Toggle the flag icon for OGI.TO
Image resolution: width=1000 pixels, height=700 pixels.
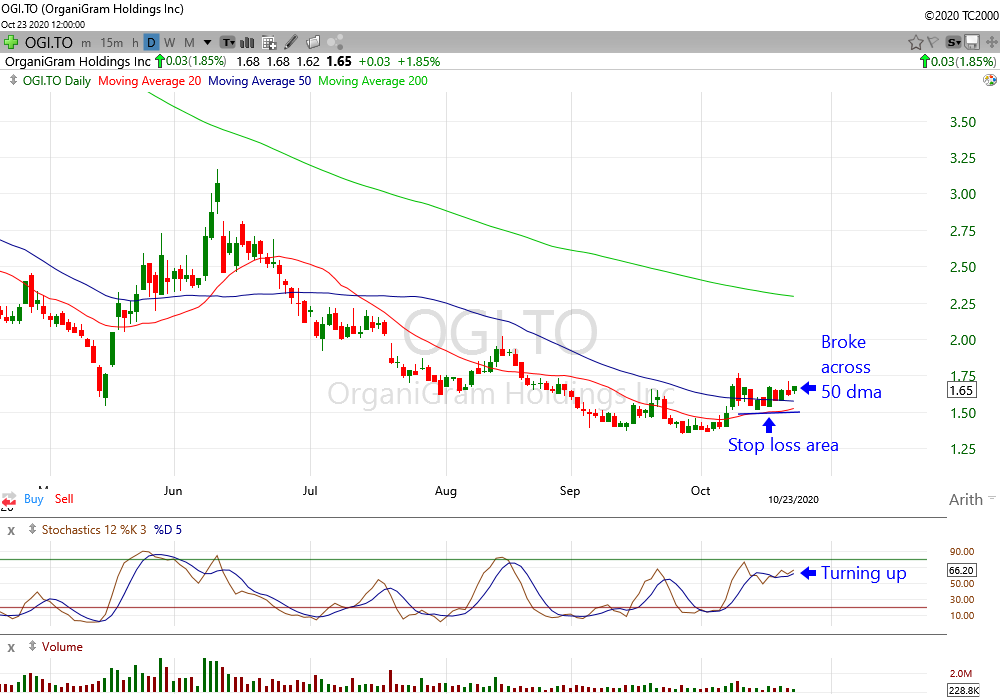click(932, 42)
